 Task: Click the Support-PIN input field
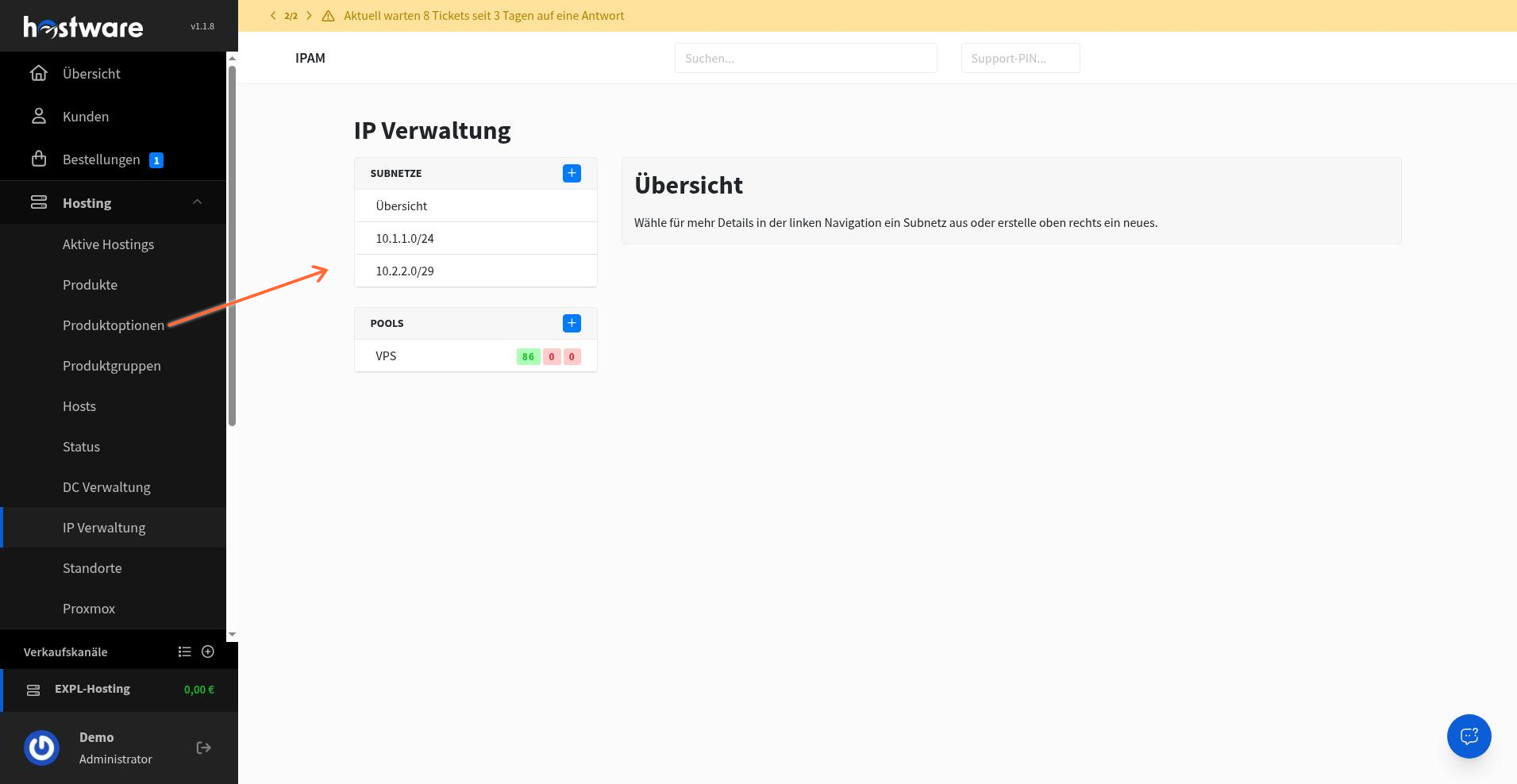1020,58
